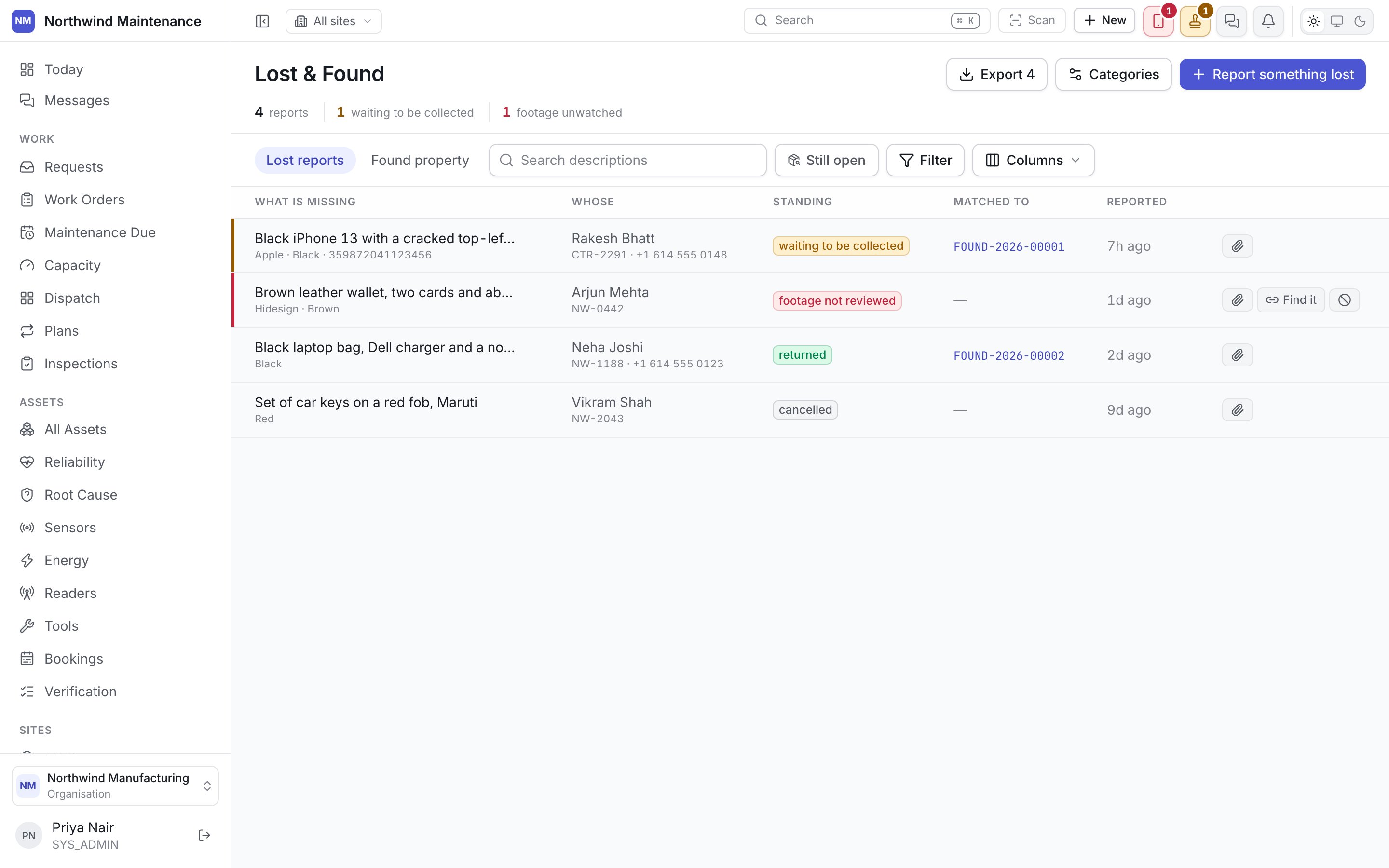Cancel the brown leather wallet report

click(1344, 299)
